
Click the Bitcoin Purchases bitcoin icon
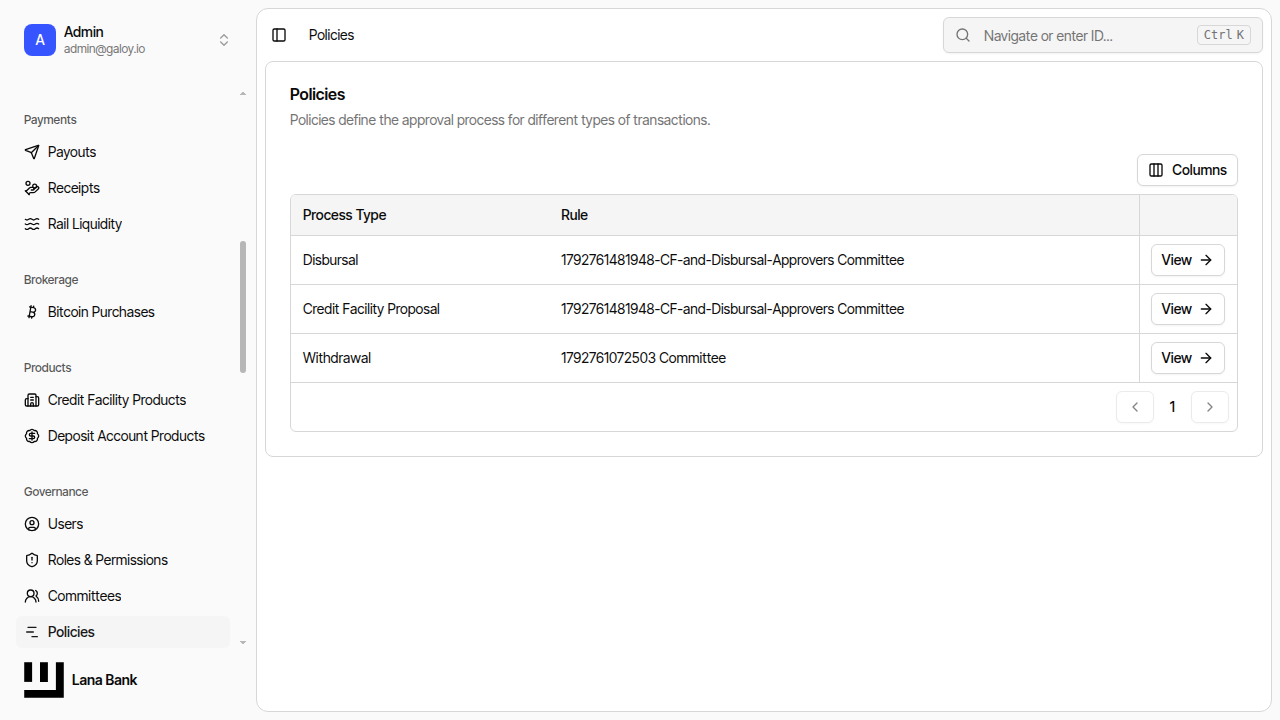tap(32, 312)
